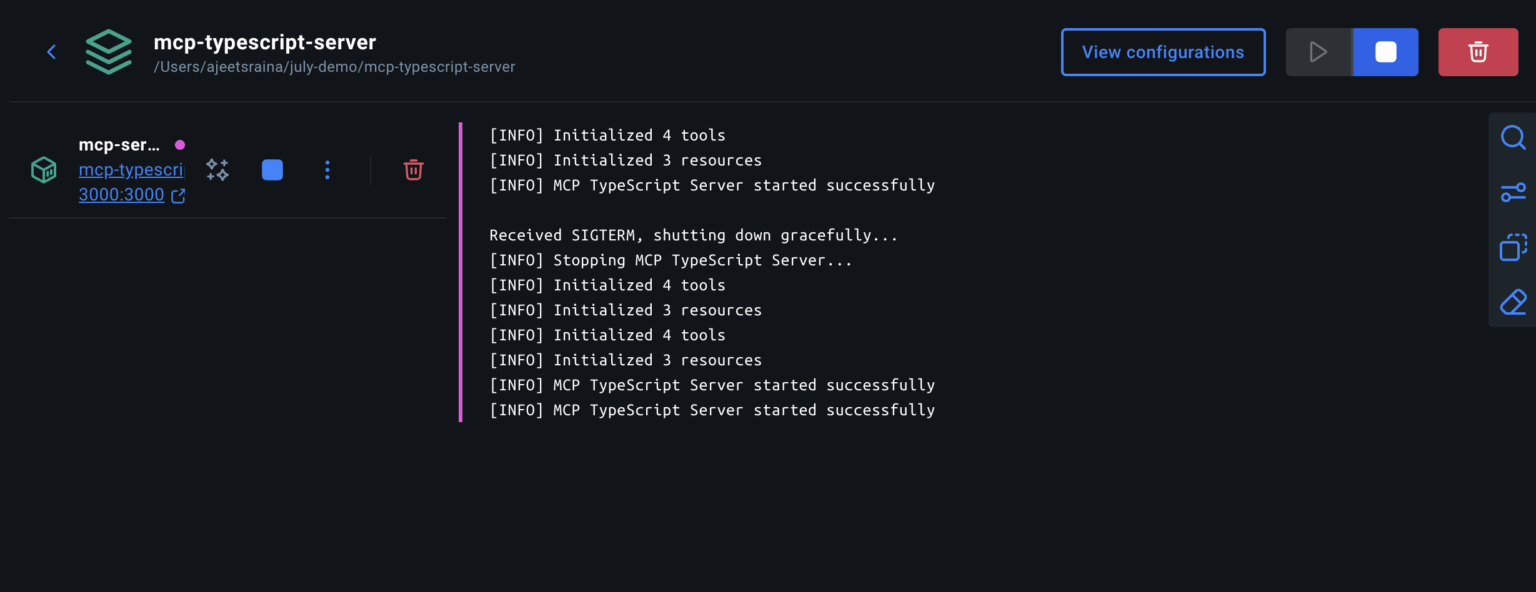Start the compose stack with the play button

tap(1318, 51)
